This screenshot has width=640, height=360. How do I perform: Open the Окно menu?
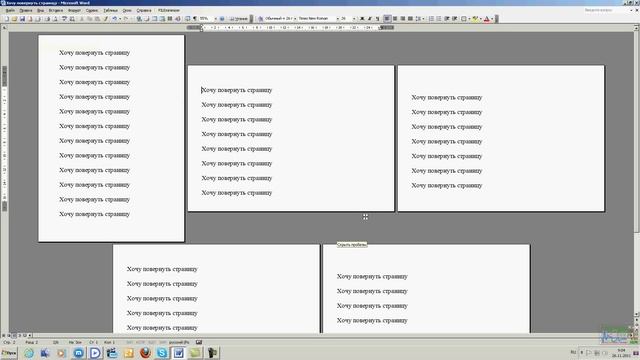point(127,10)
